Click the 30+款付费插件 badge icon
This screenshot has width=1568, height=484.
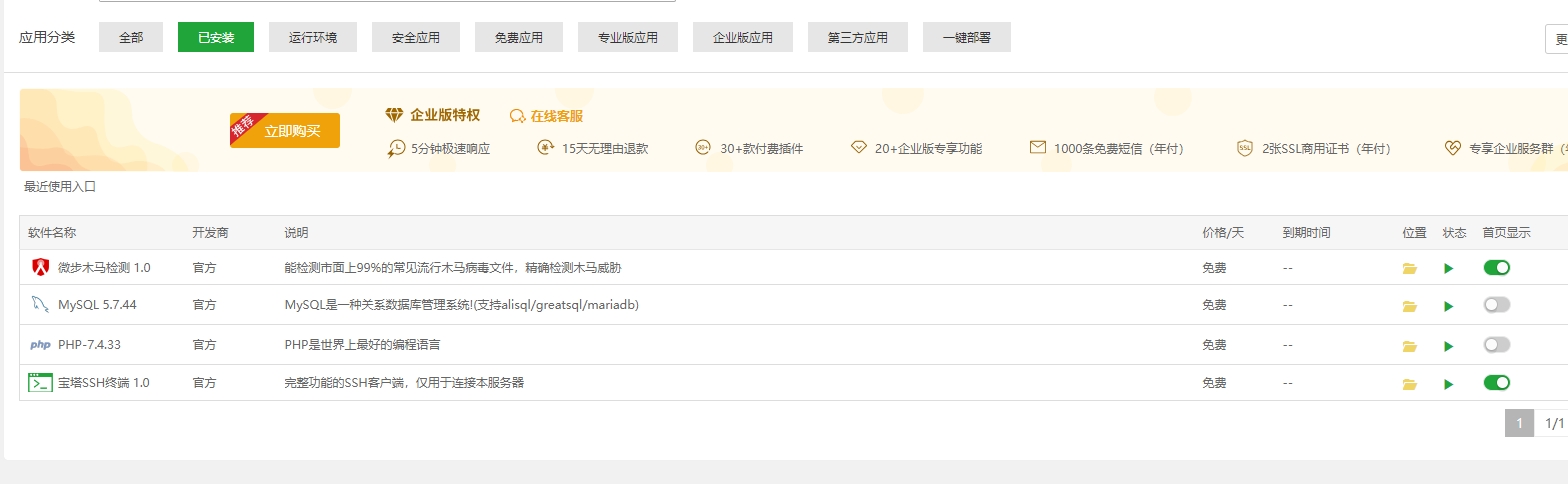703,148
